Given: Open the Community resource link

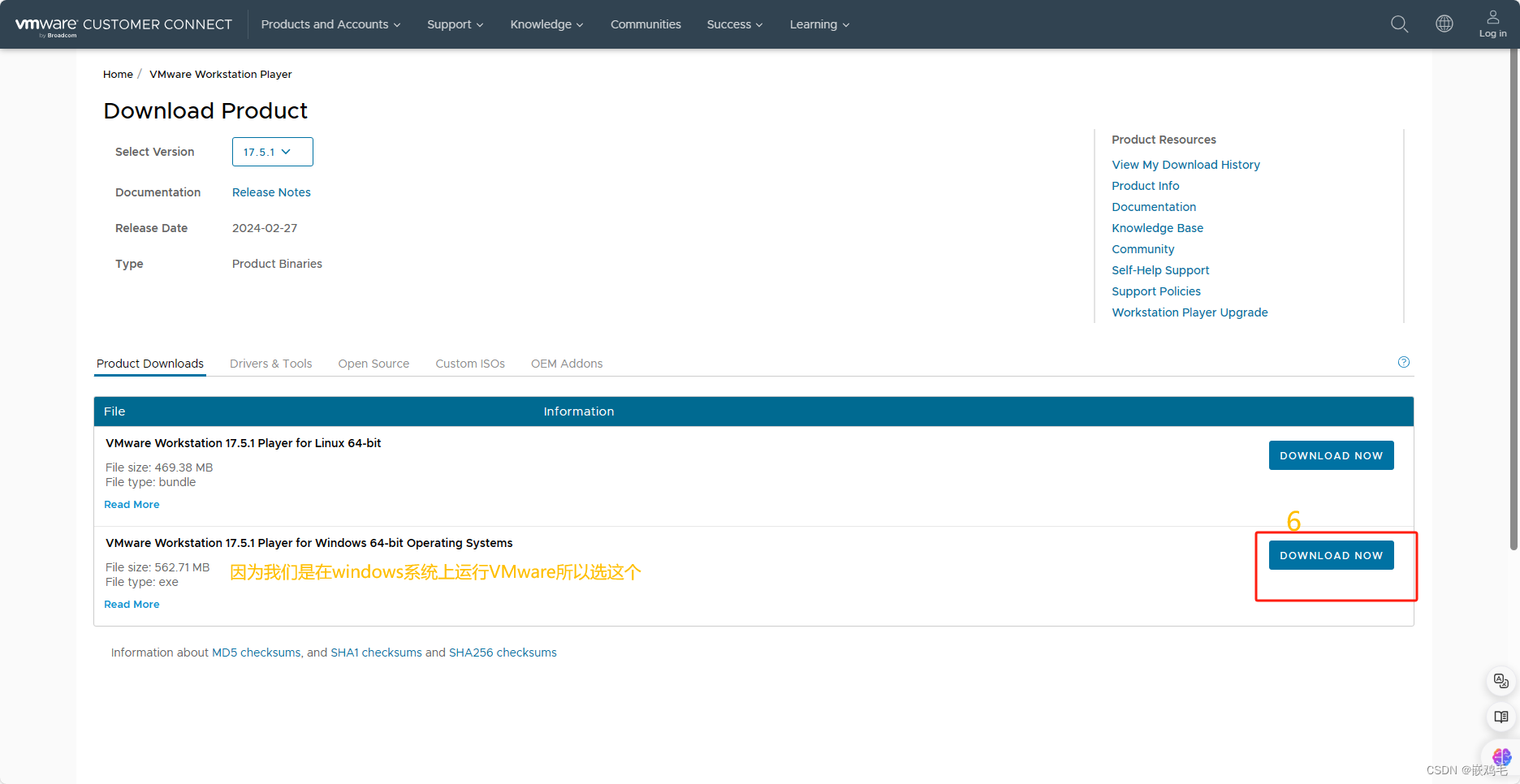Looking at the screenshot, I should tap(1142, 249).
